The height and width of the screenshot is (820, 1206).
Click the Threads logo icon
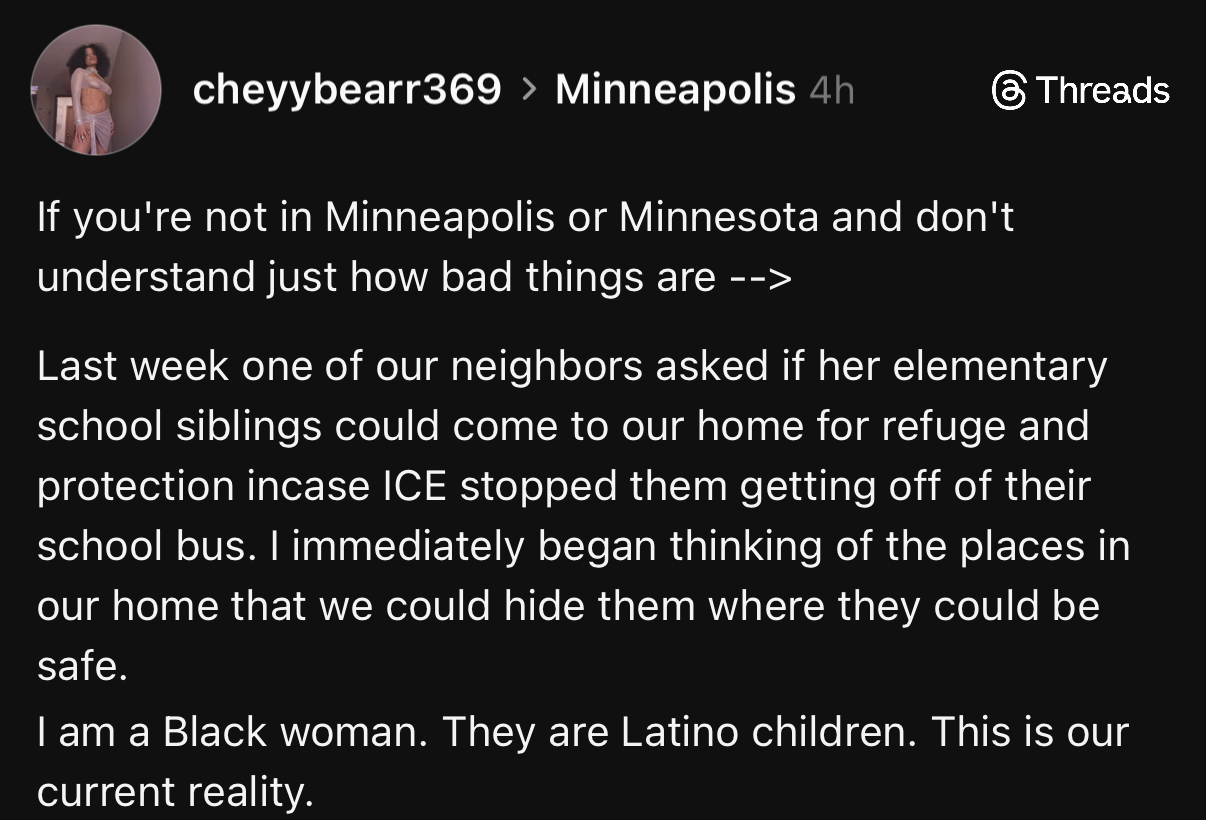(x=1009, y=90)
